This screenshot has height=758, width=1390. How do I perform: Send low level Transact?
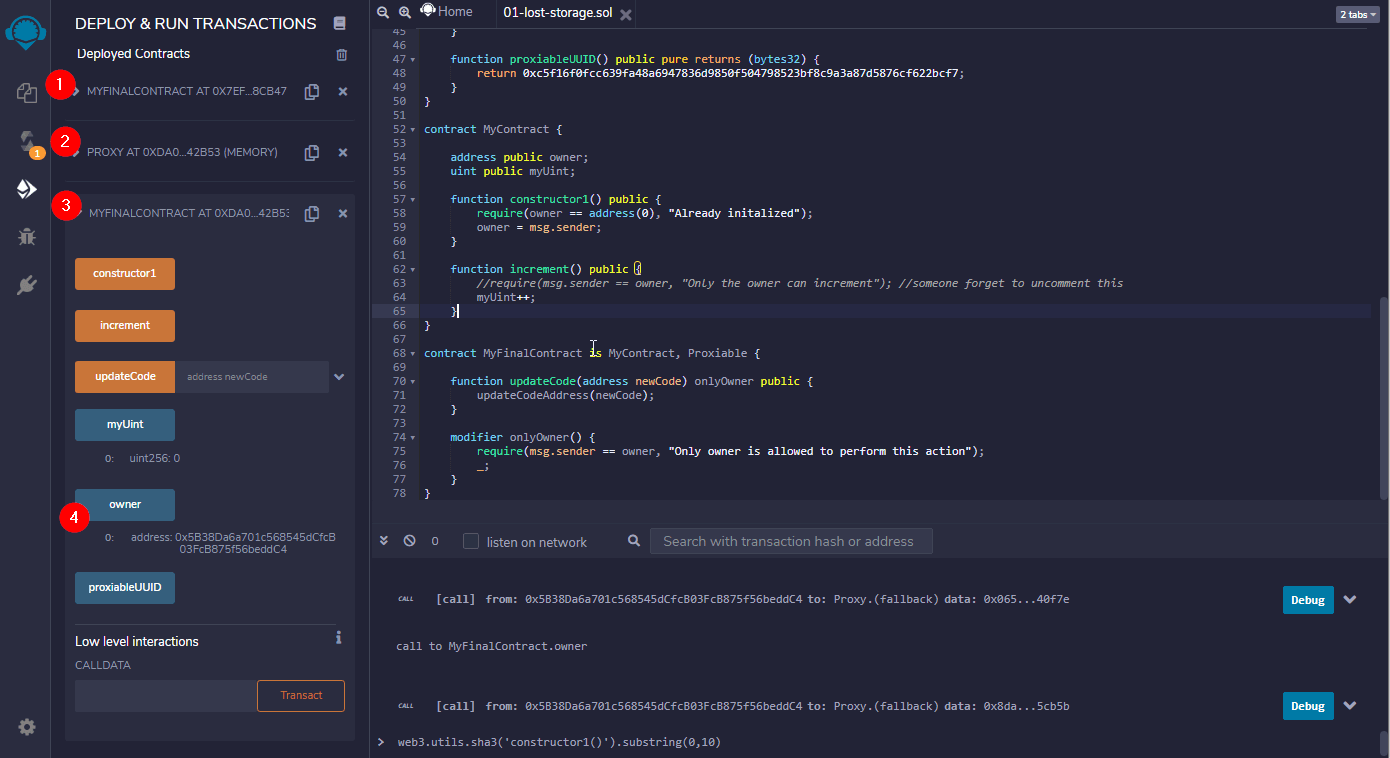point(301,696)
